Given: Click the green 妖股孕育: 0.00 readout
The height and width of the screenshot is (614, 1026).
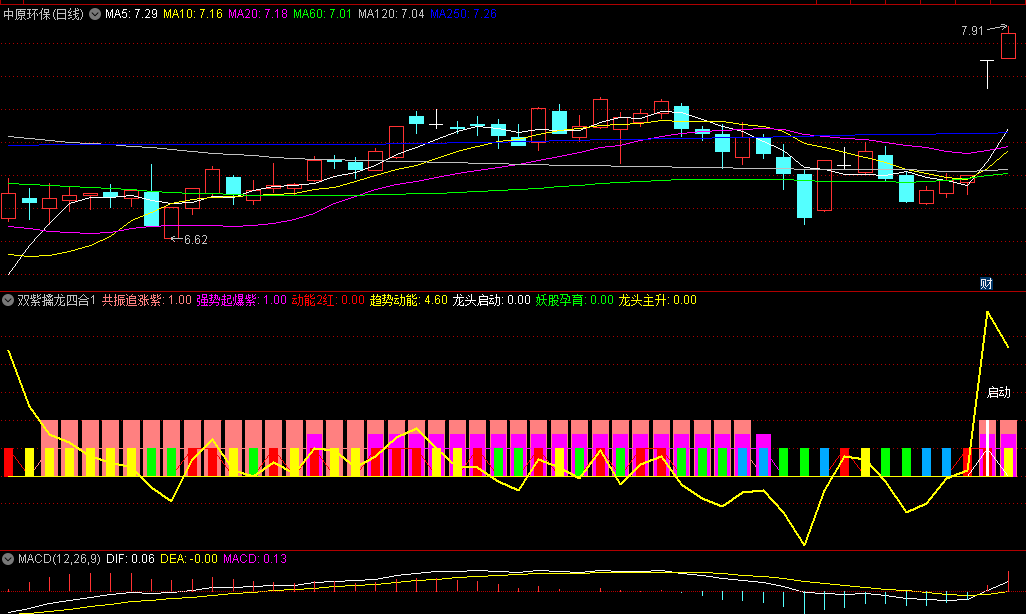Looking at the screenshot, I should (575, 300).
